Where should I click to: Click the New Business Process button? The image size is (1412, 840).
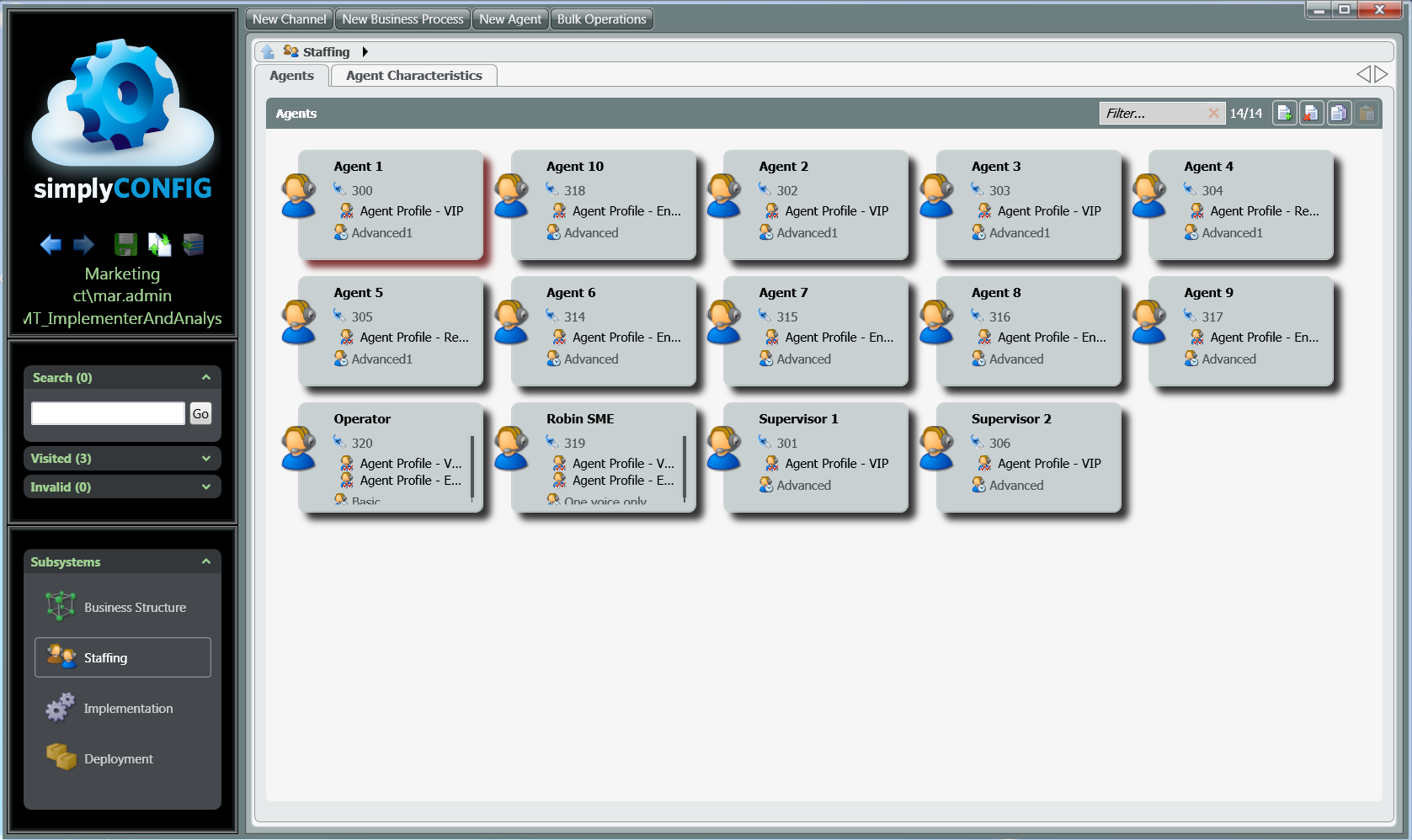pos(402,19)
